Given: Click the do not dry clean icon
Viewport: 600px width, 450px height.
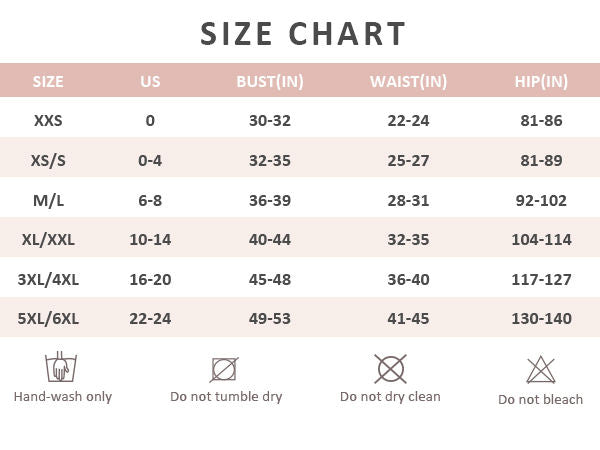Looking at the screenshot, I should tap(390, 368).
